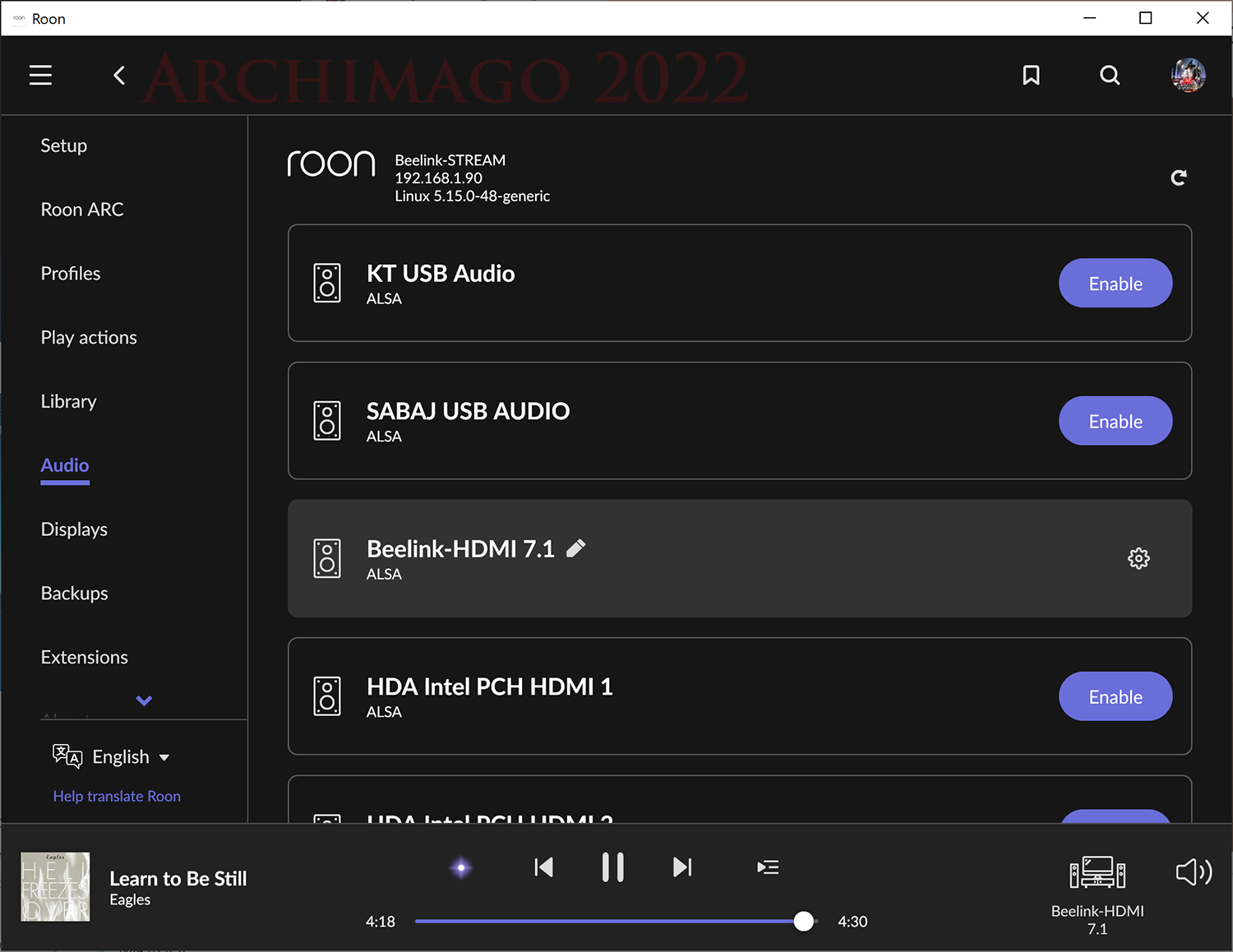Open Beelink-HDMI 7.1 device settings gear

(x=1138, y=558)
